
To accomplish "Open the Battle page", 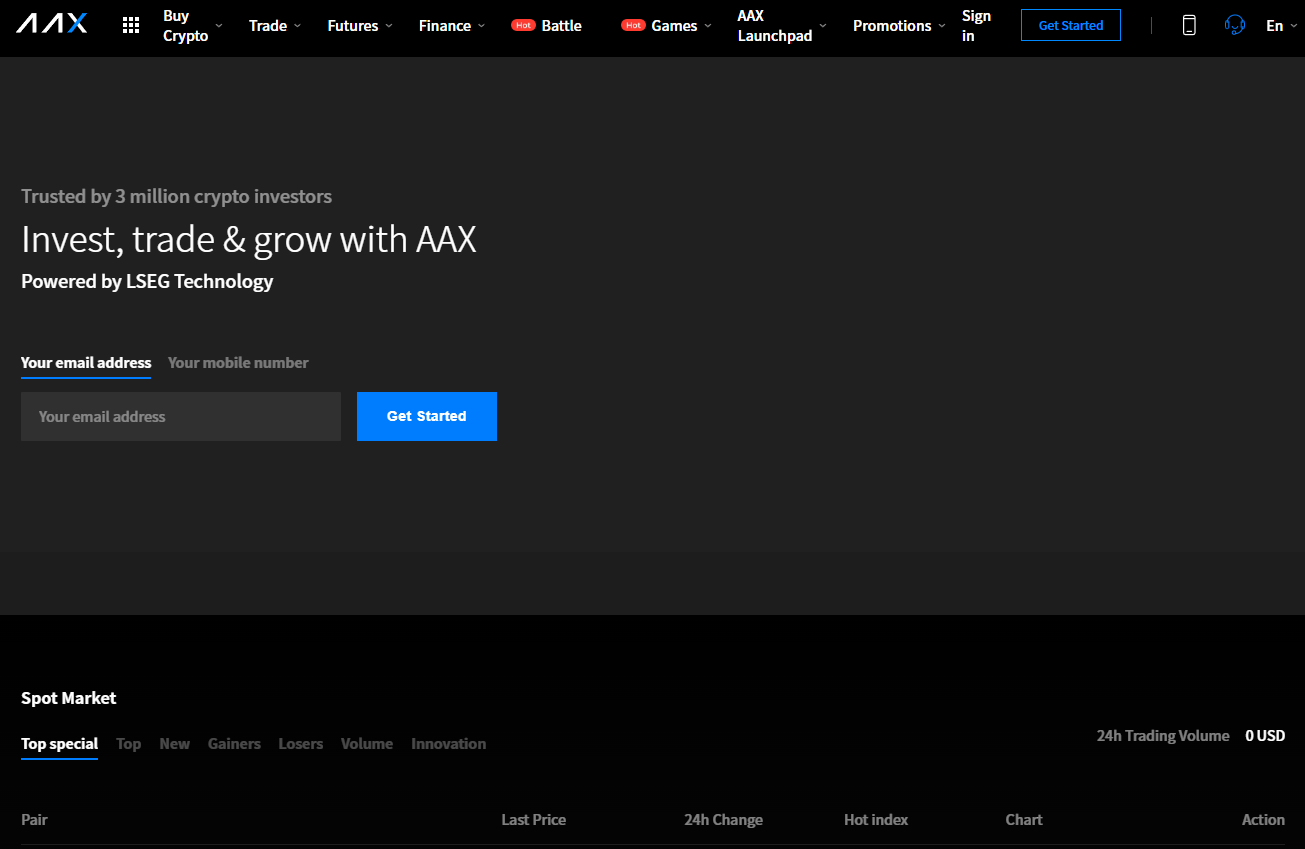I will (x=546, y=26).
